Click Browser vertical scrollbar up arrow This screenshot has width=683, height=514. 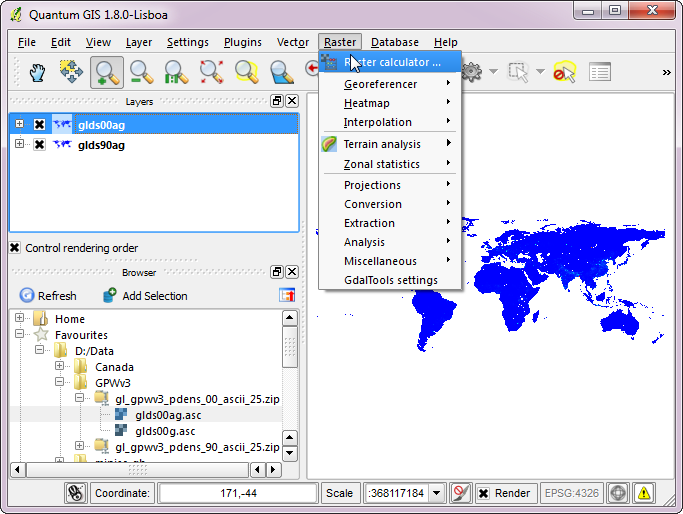290,318
